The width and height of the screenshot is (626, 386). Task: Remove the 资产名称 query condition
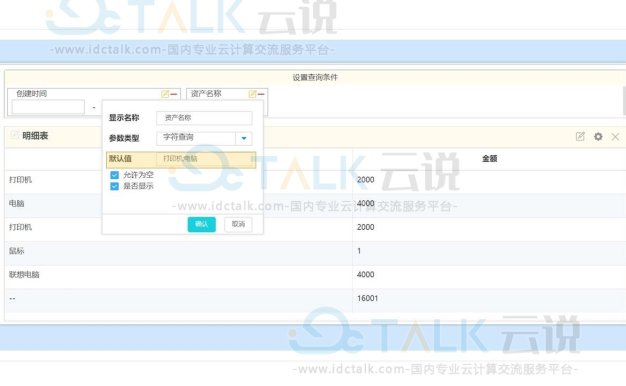(x=261, y=94)
